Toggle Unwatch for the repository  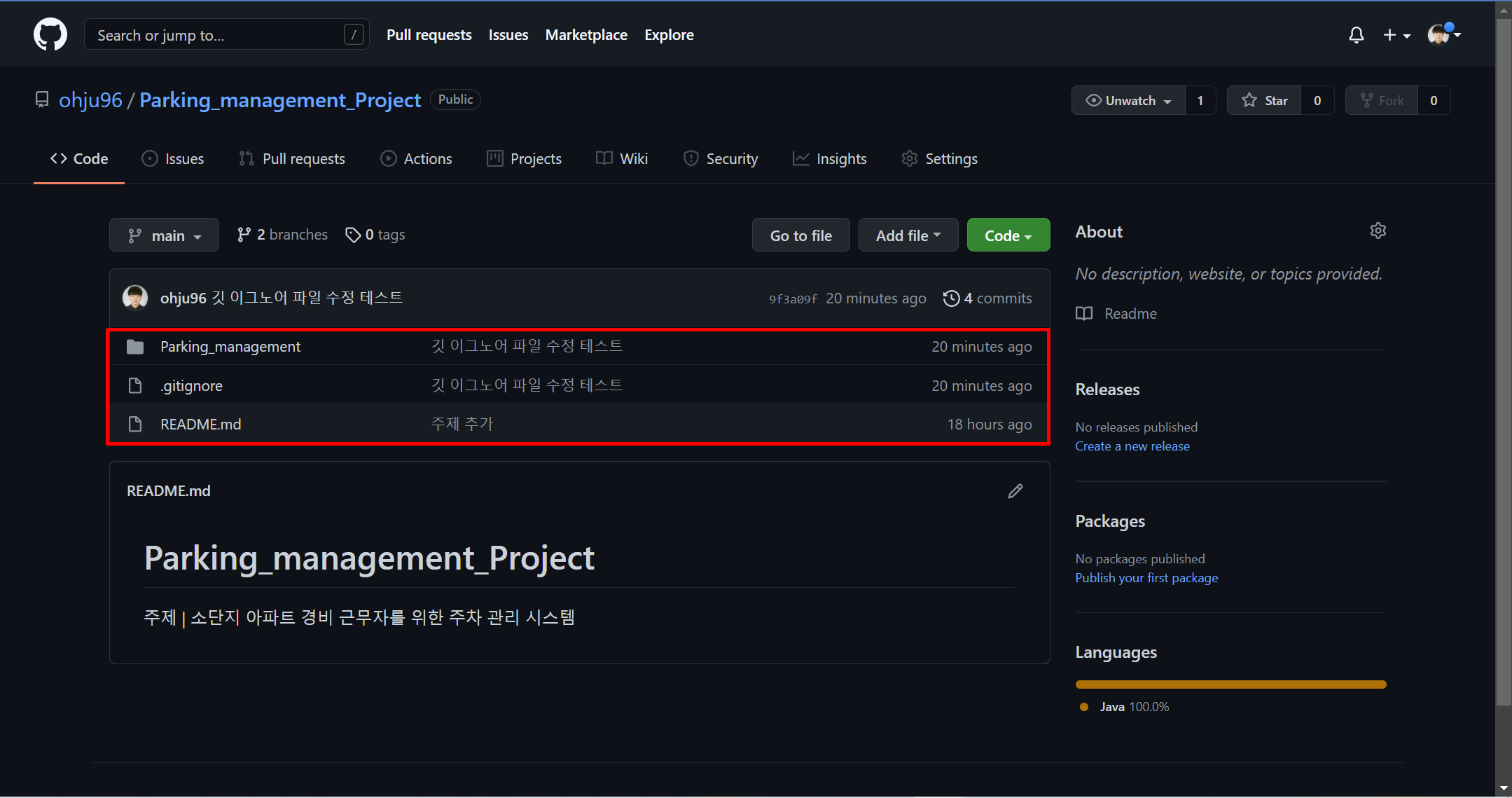tap(1128, 101)
